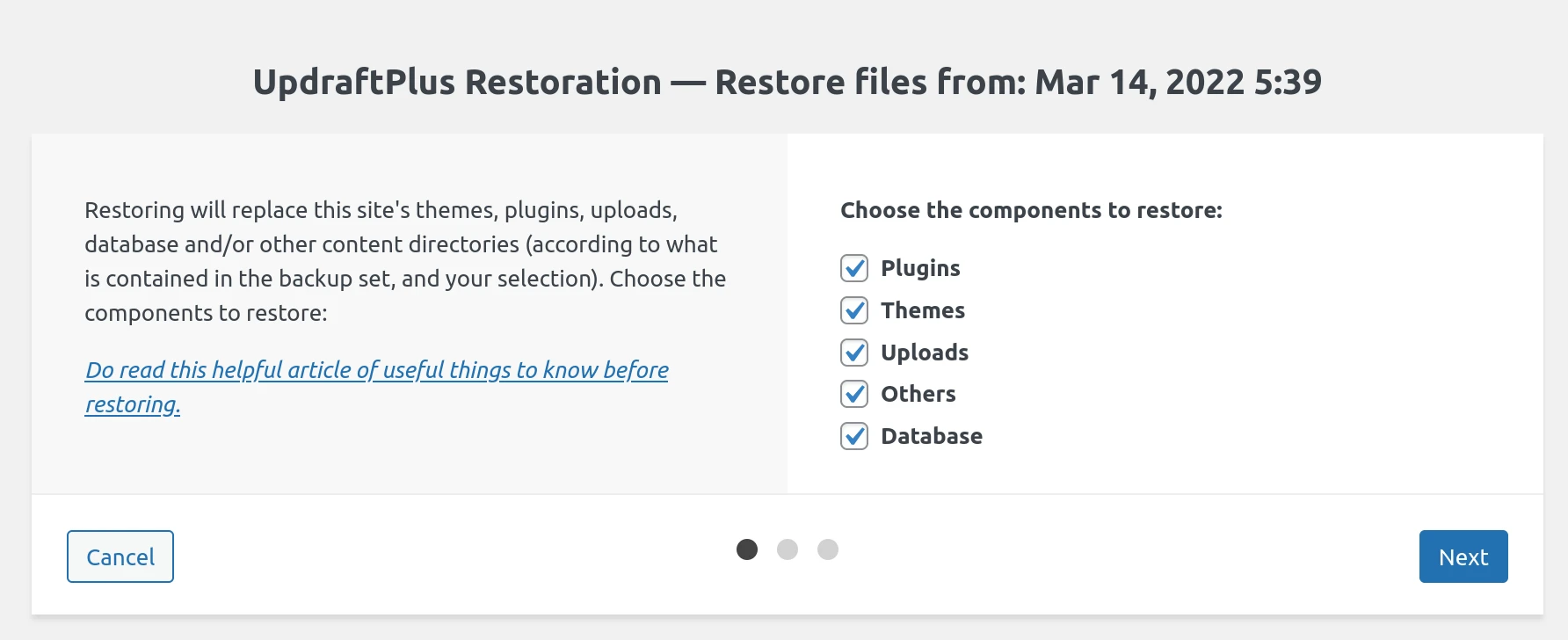
Task: Select the first dark progress dot
Action: tap(747, 549)
